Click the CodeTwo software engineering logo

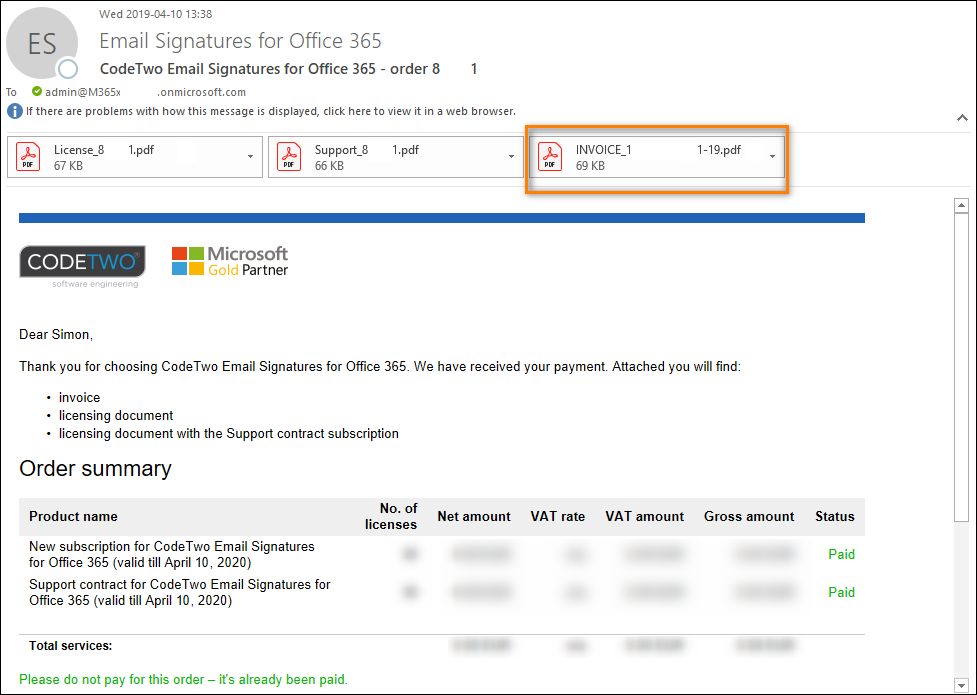[81, 262]
